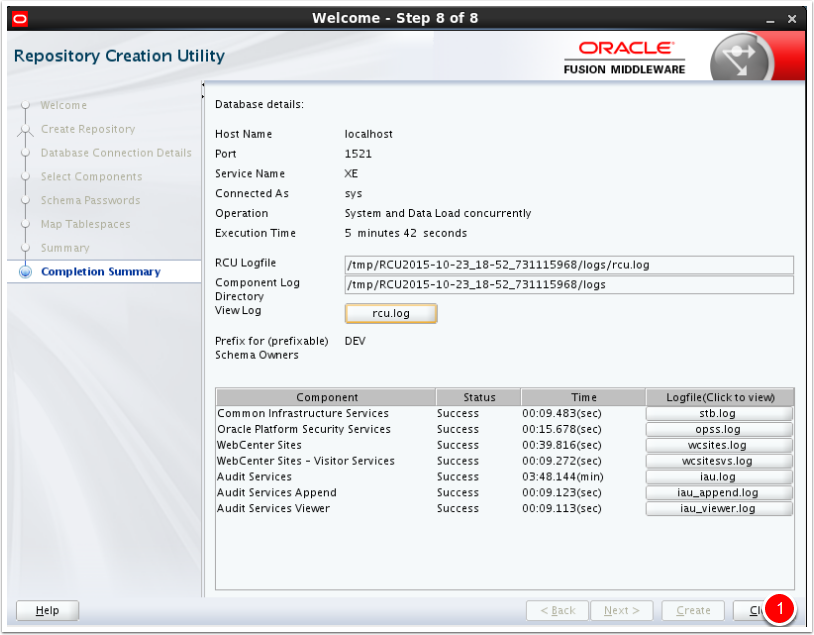The width and height of the screenshot is (814, 635).
Task: Click the Status column header
Action: pyautogui.click(x=479, y=397)
